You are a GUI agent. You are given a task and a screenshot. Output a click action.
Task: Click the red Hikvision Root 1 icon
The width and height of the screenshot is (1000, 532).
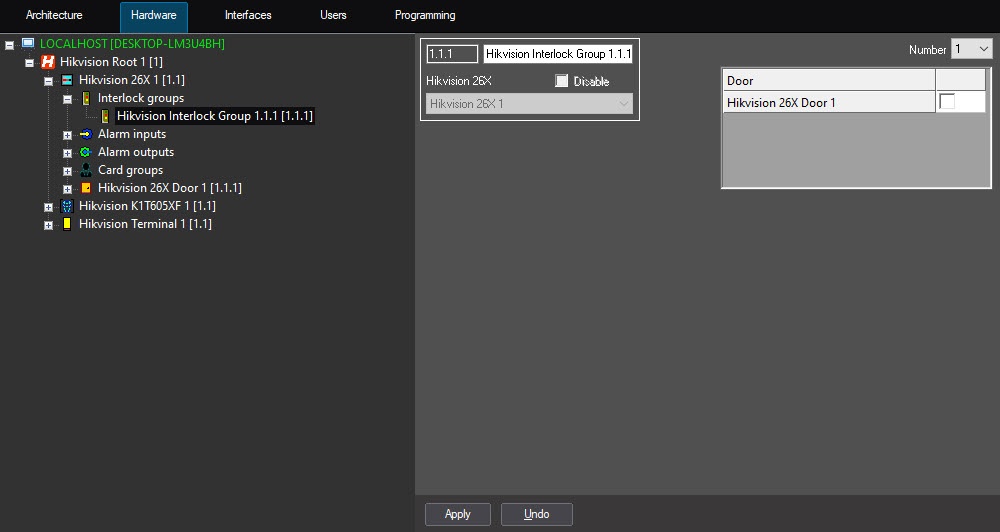pyautogui.click(x=48, y=62)
